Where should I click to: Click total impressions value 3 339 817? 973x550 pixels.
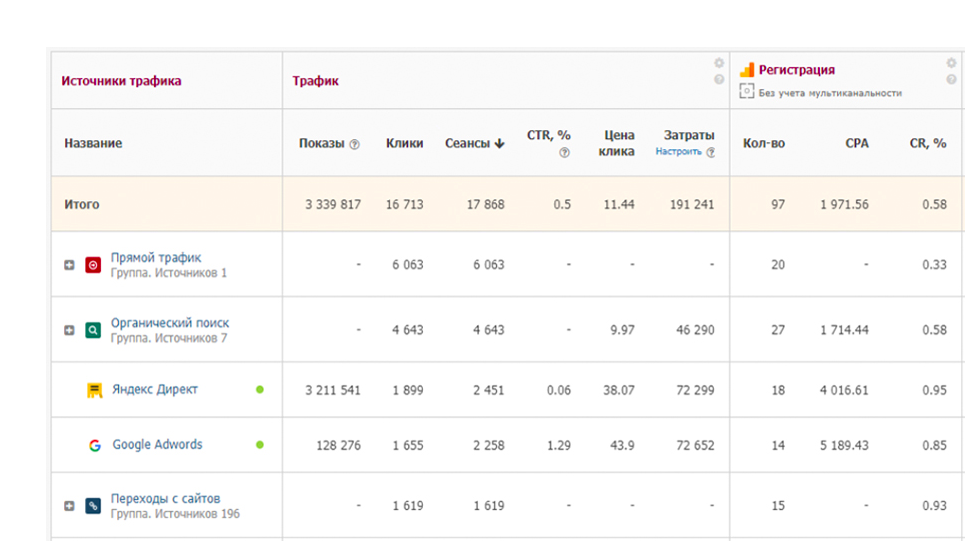[x=333, y=205]
